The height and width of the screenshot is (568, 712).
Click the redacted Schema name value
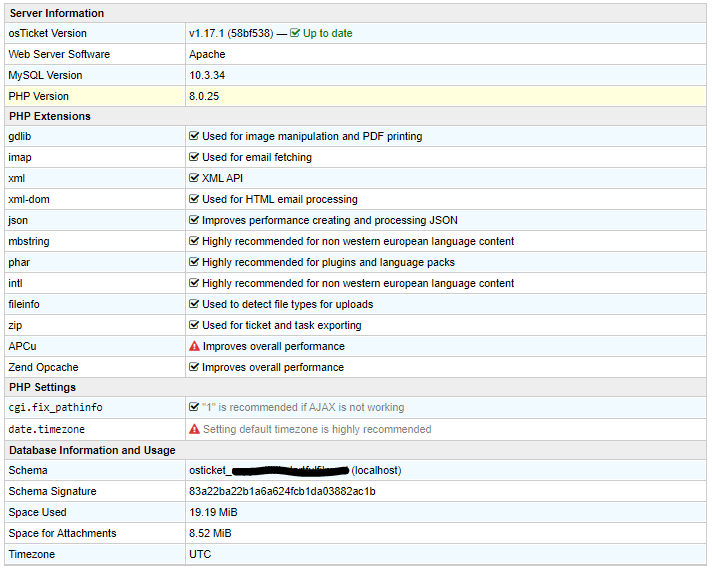[290, 471]
